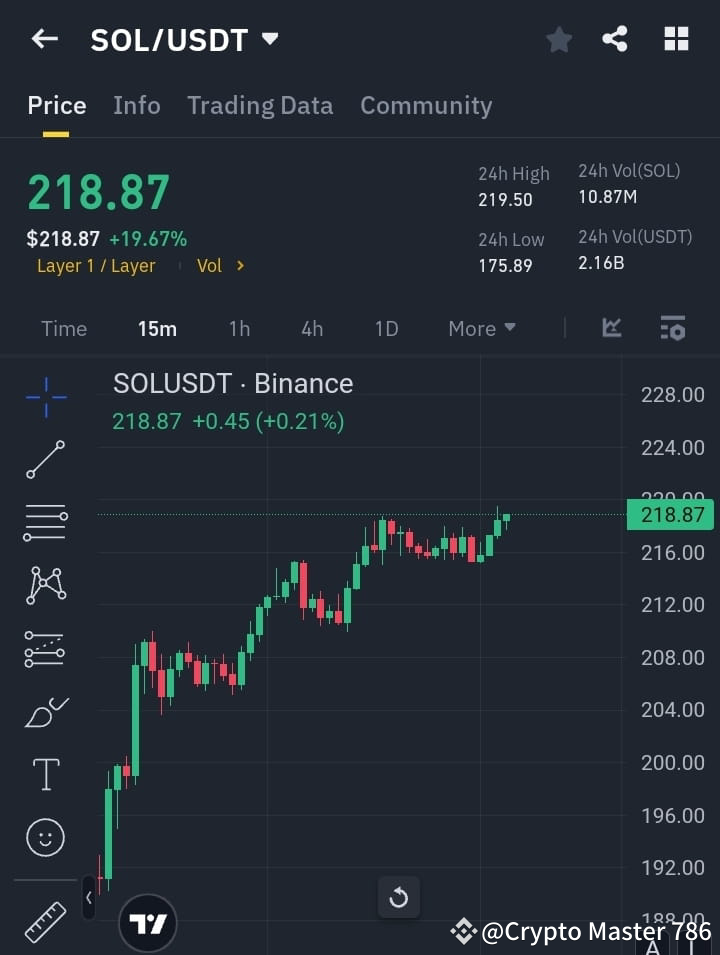The height and width of the screenshot is (955, 720).
Task: Toggle SOL/USDT as a favorite
Action: point(558,39)
